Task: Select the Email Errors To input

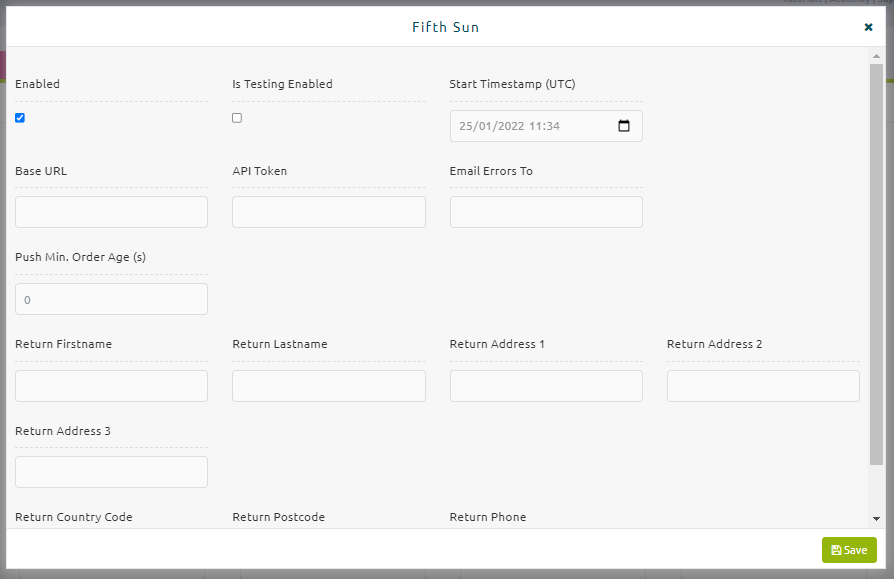Action: click(x=546, y=212)
